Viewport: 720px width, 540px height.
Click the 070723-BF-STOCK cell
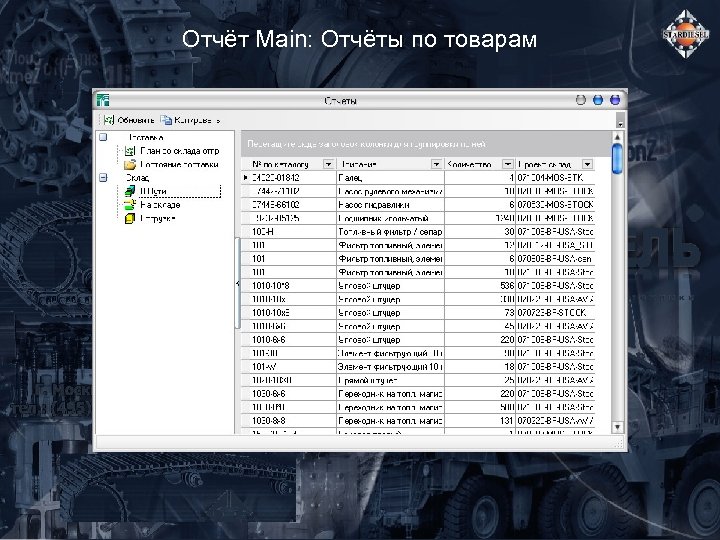(x=555, y=313)
